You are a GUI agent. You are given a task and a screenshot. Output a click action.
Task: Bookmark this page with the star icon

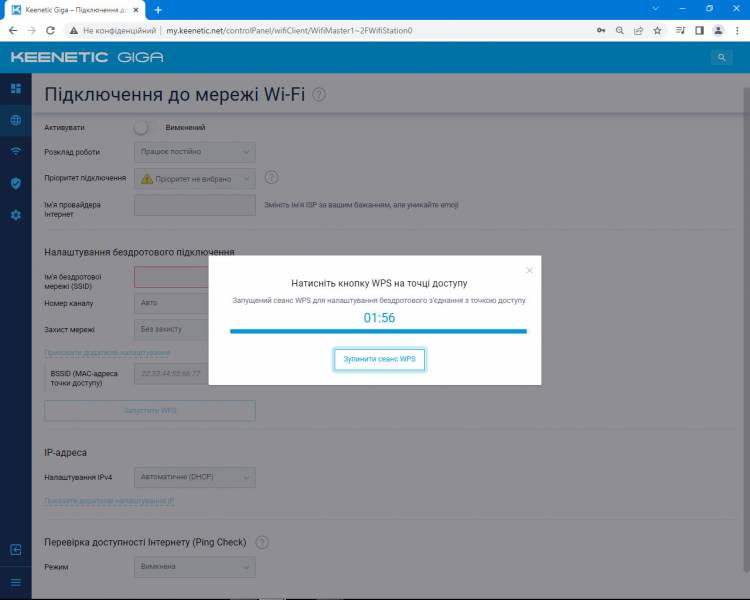tap(657, 31)
